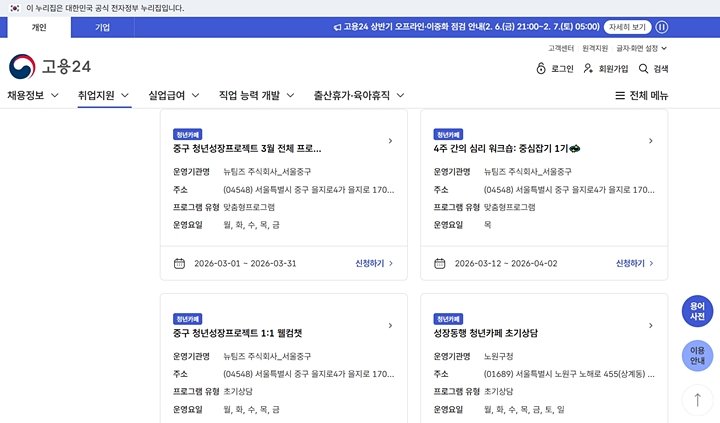Click 운영요일 value 목 in 심리 워크숍 card
The height and width of the screenshot is (423, 720).
[x=487, y=225]
